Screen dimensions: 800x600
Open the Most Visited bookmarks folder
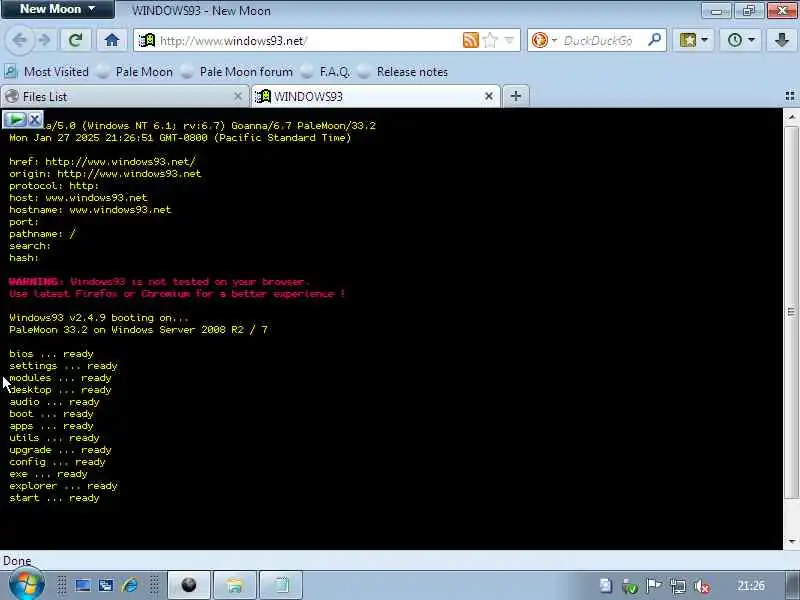pyautogui.click(x=47, y=72)
